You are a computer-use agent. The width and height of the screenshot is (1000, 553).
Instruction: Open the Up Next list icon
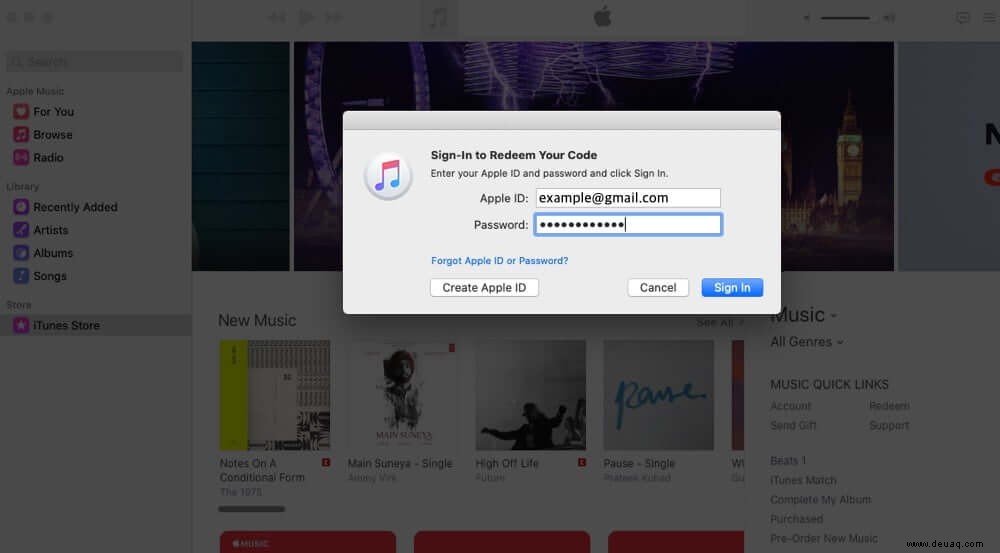989,18
